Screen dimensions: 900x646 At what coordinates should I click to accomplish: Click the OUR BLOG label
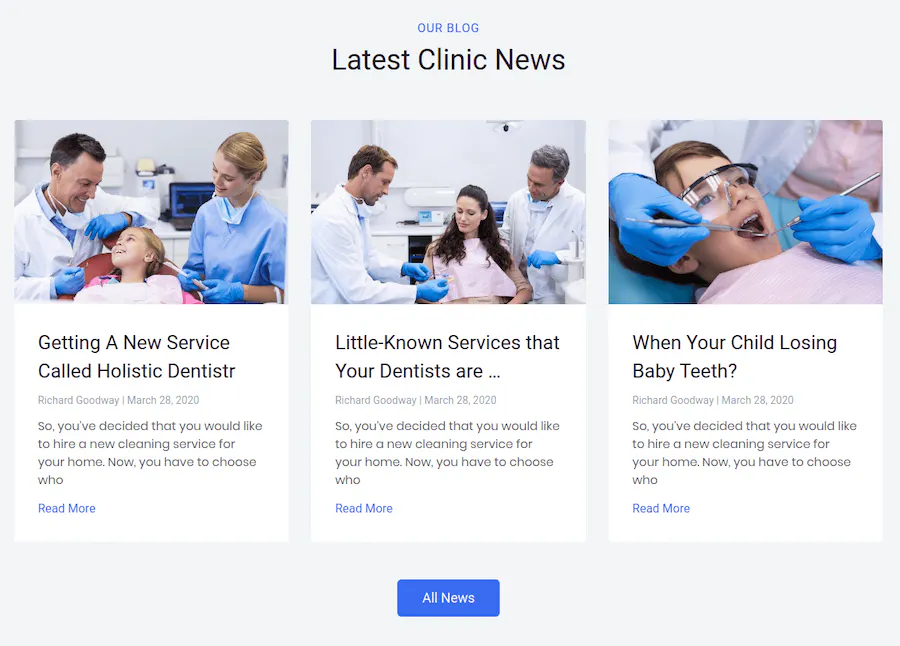point(448,28)
